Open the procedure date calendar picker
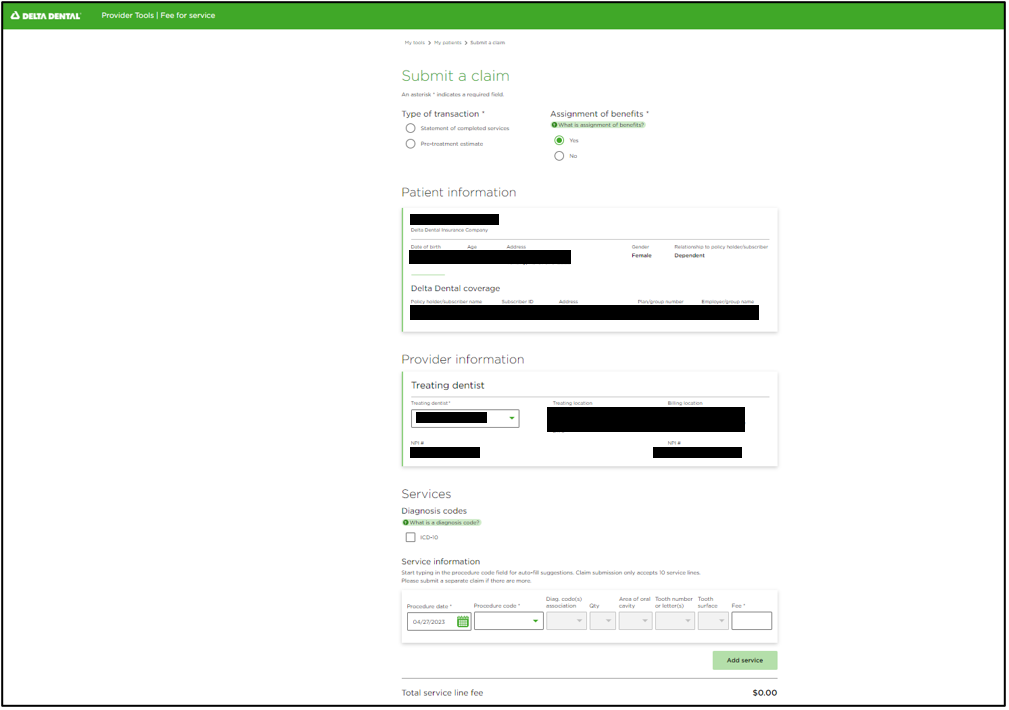The width and height of the screenshot is (1009, 710). pyautogui.click(x=463, y=621)
